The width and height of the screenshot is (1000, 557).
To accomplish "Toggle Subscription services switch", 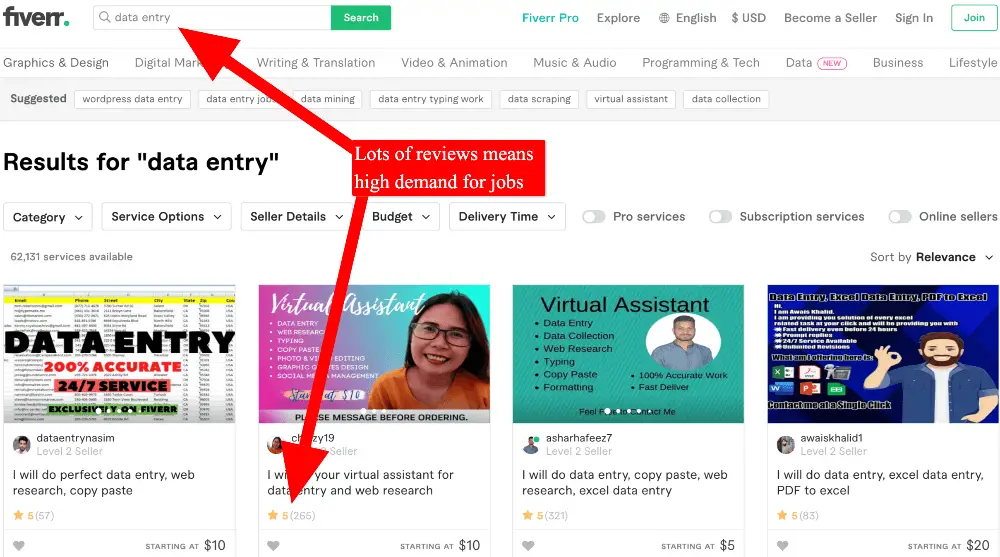I will click(720, 217).
